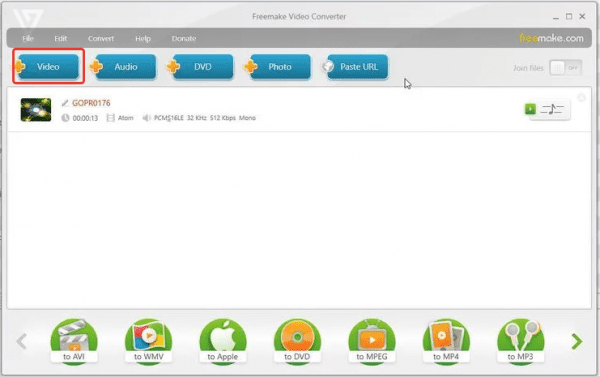This screenshot has width=600, height=377.
Task: Click the Paste URL button
Action: [355, 67]
